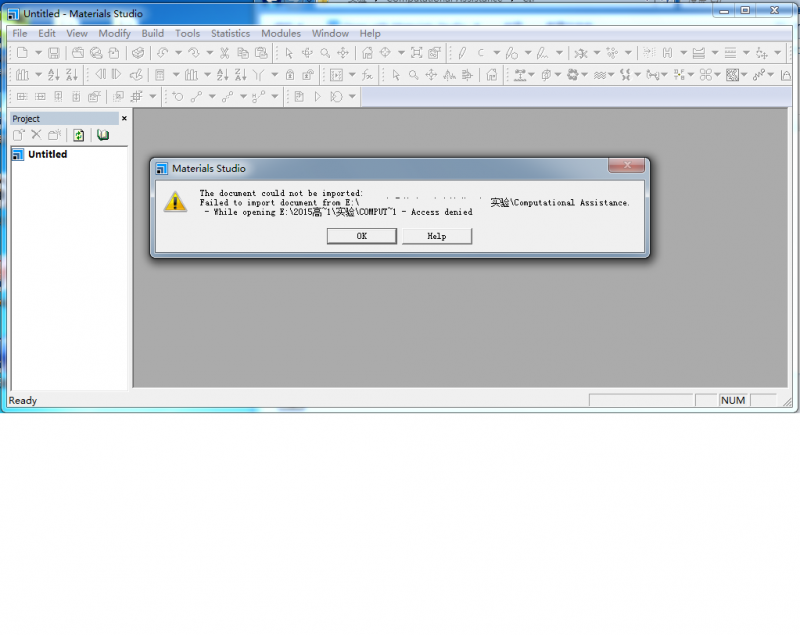This screenshot has height=635, width=800.
Task: Click the book help icon in Project panel
Action: pyautogui.click(x=103, y=135)
